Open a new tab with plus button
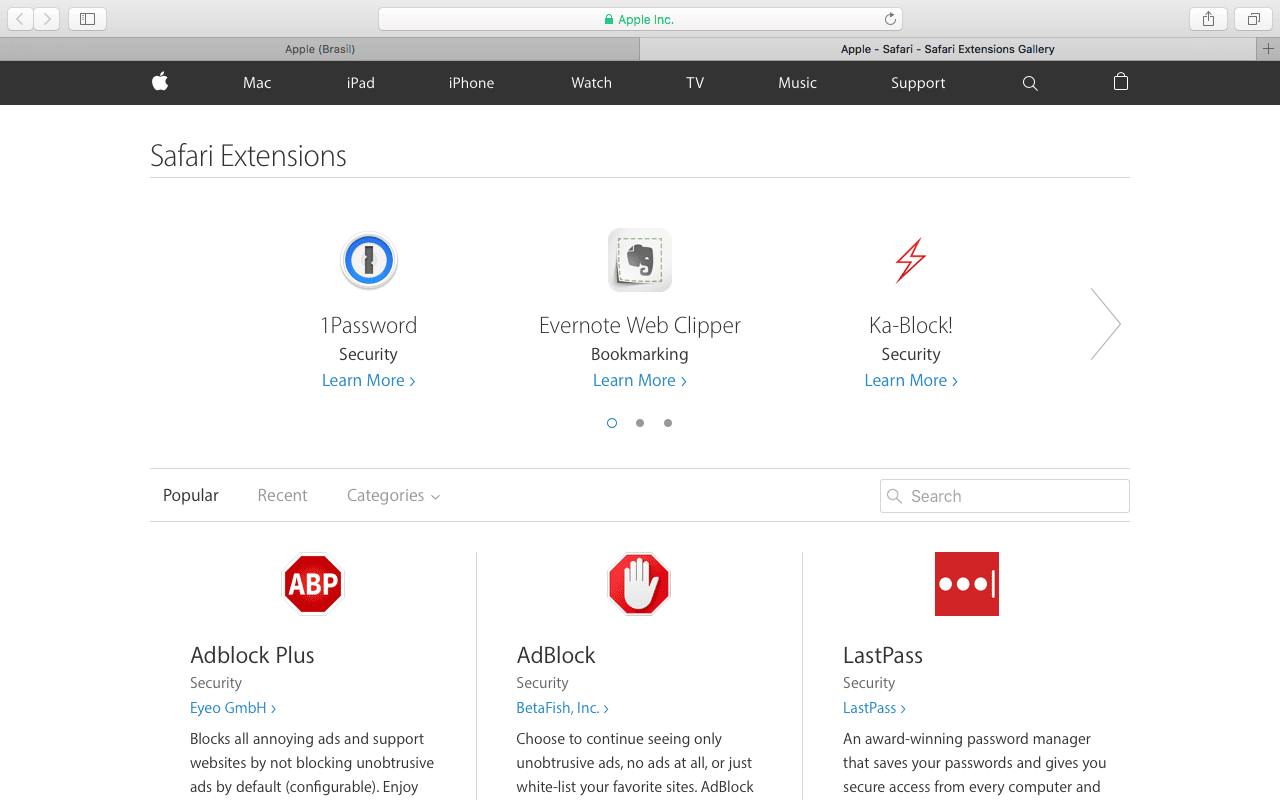Image resolution: width=1280 pixels, height=800 pixels. pos(1268,49)
